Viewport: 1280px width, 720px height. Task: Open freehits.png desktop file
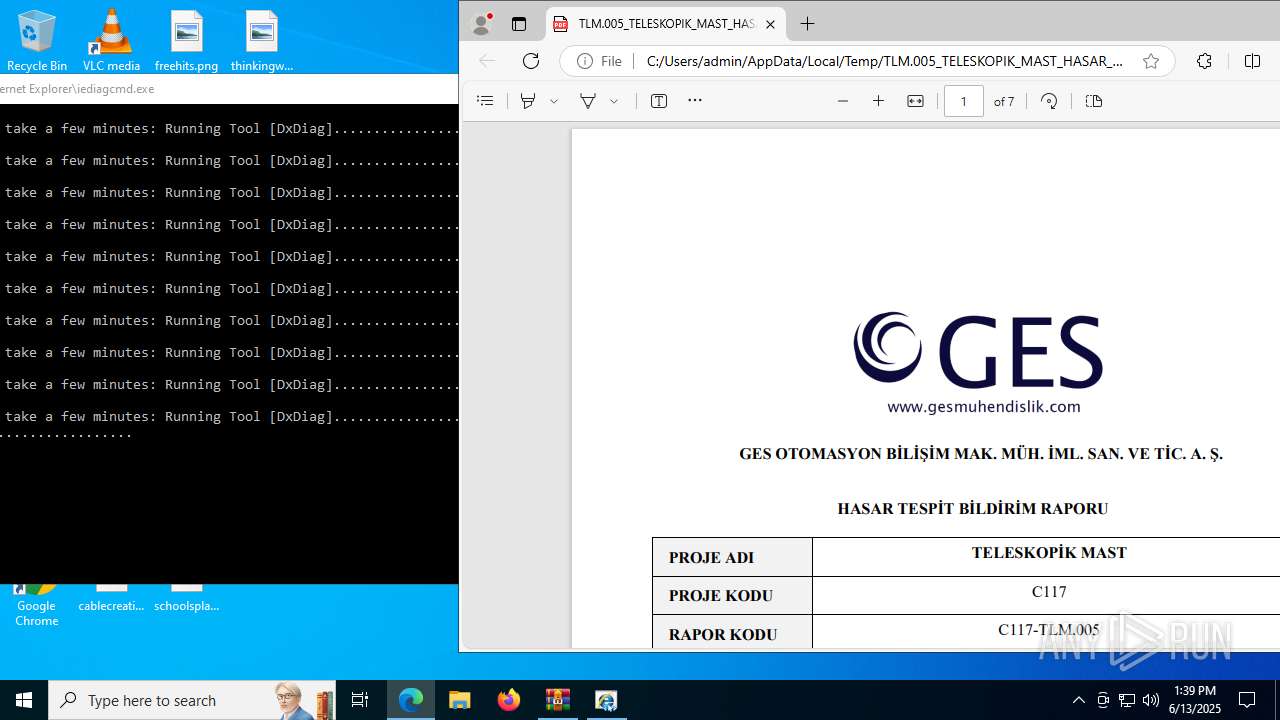tap(186, 41)
